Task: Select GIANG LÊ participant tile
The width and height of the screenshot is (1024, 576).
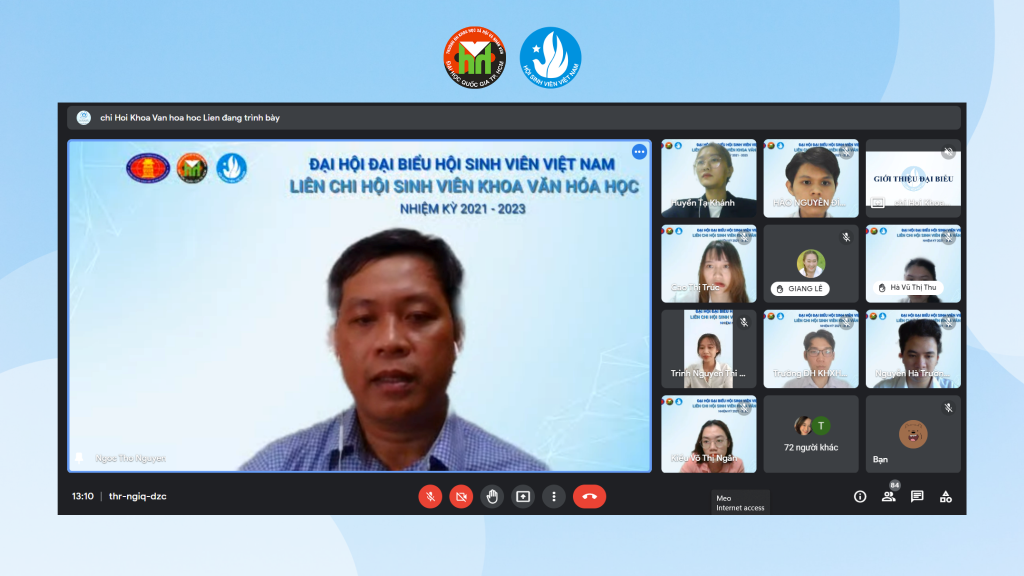Action: [811, 264]
